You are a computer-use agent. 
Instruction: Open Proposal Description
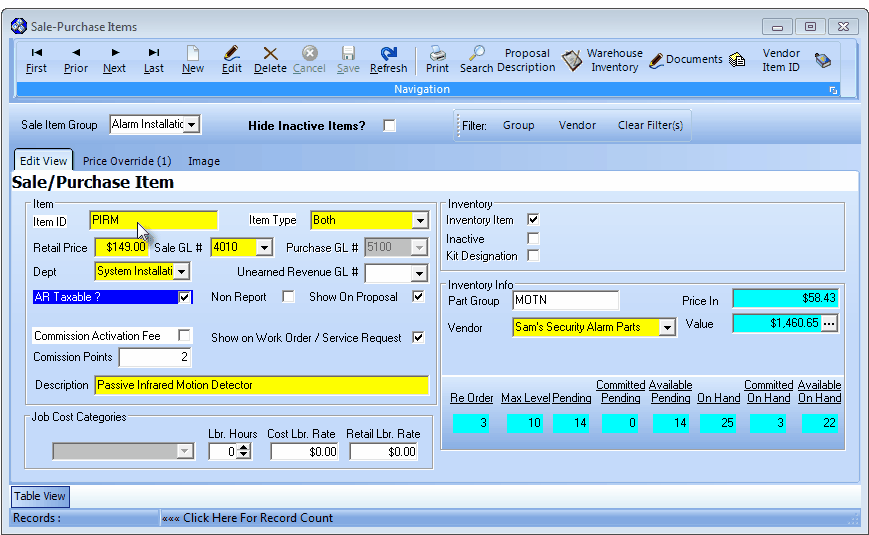pyautogui.click(x=526, y=60)
